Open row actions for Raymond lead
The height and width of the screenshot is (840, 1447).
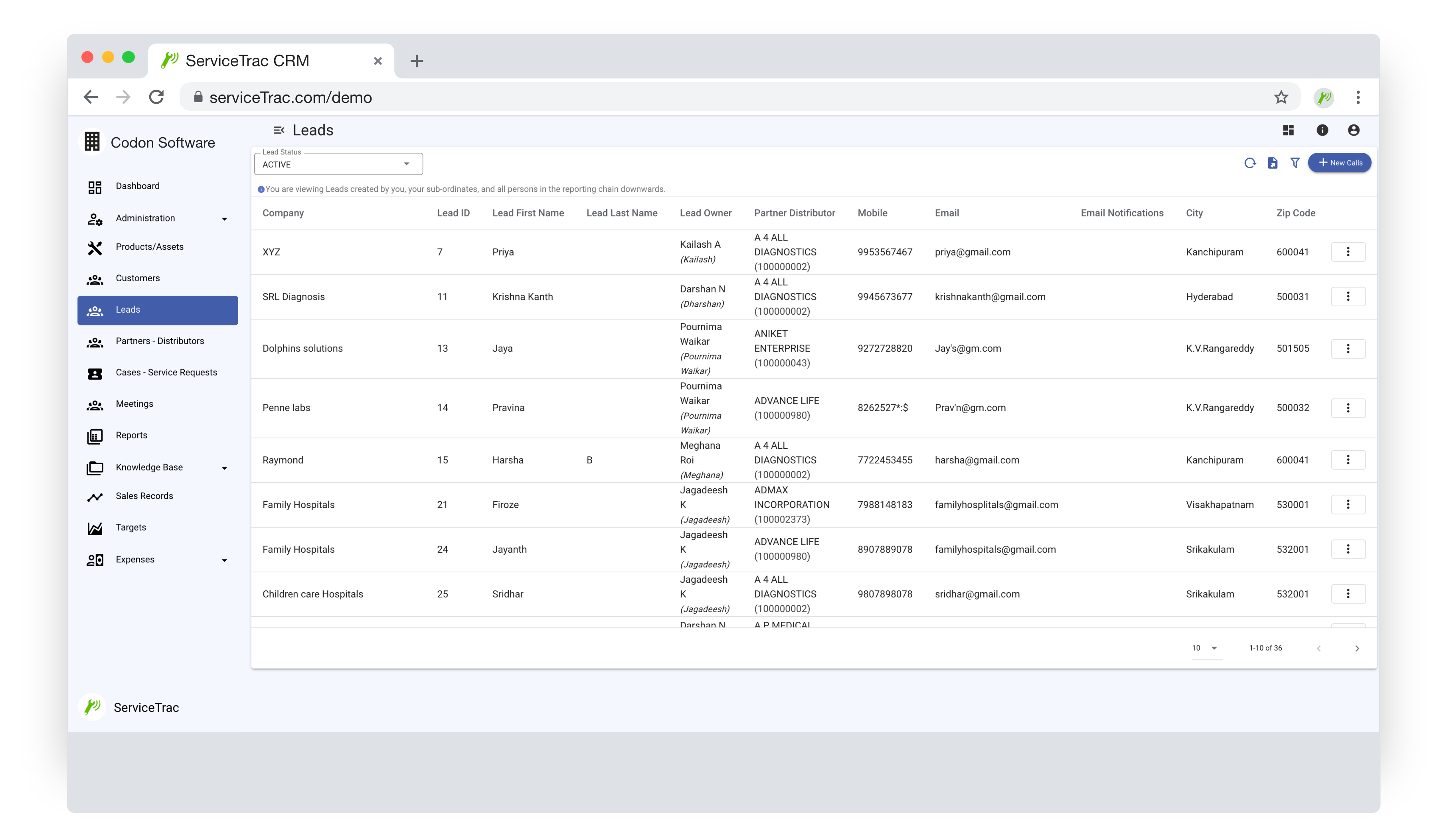point(1348,459)
